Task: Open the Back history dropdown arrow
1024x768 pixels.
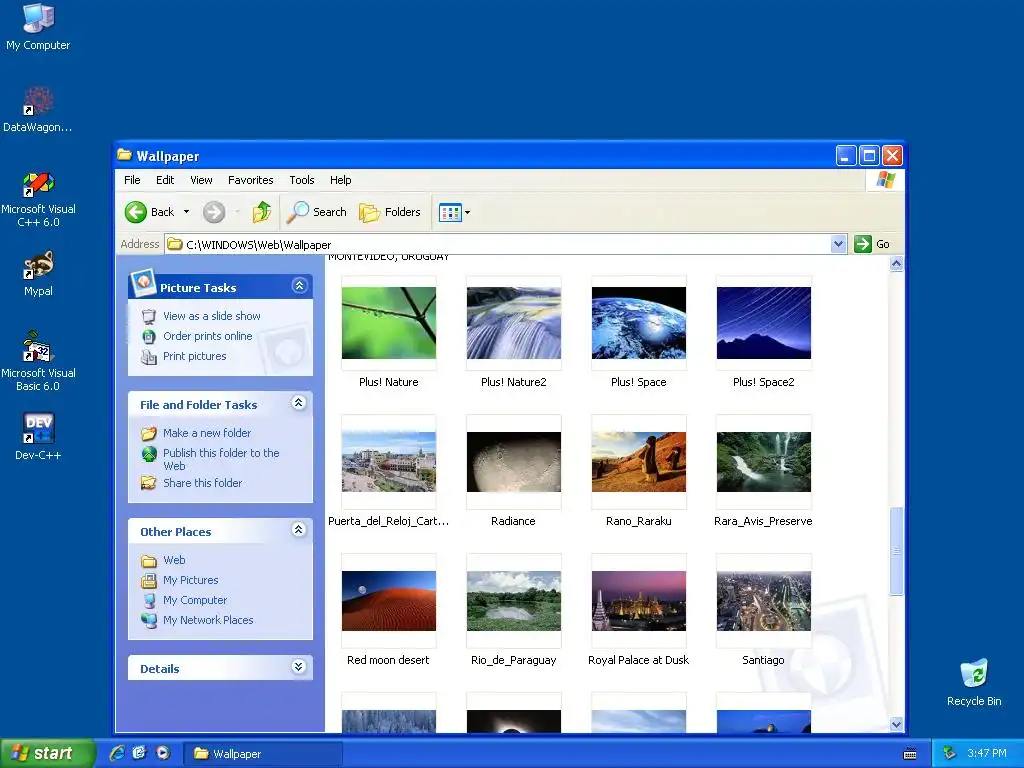Action: [x=186, y=212]
